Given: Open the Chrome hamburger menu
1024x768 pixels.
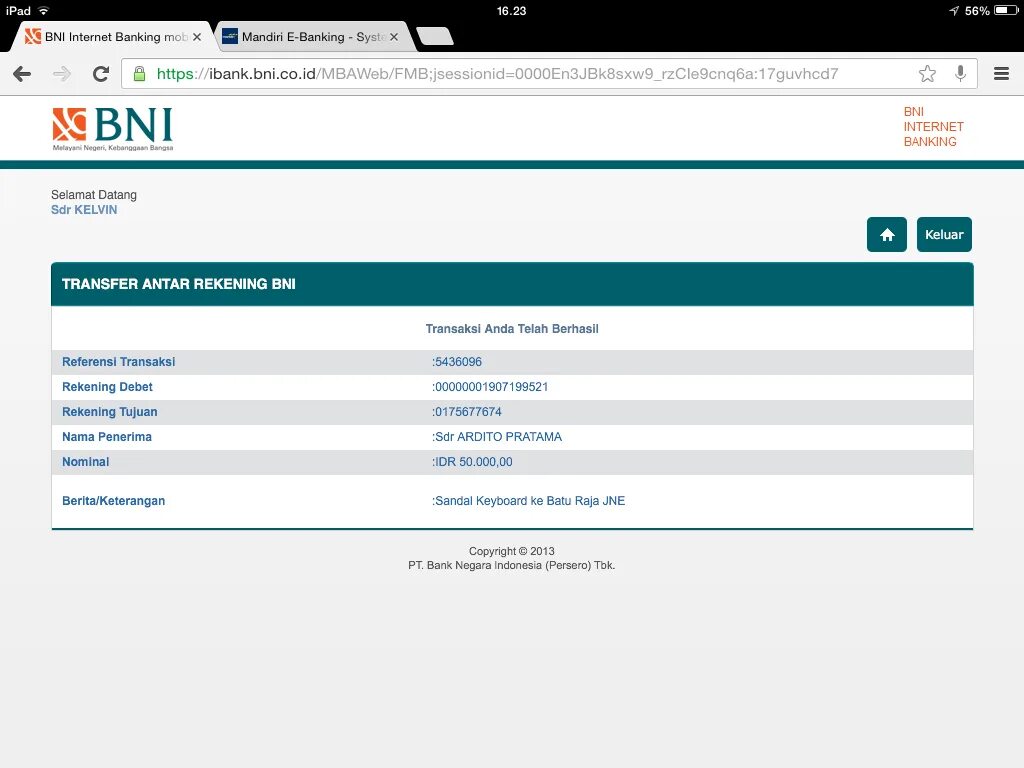Looking at the screenshot, I should [1001, 73].
